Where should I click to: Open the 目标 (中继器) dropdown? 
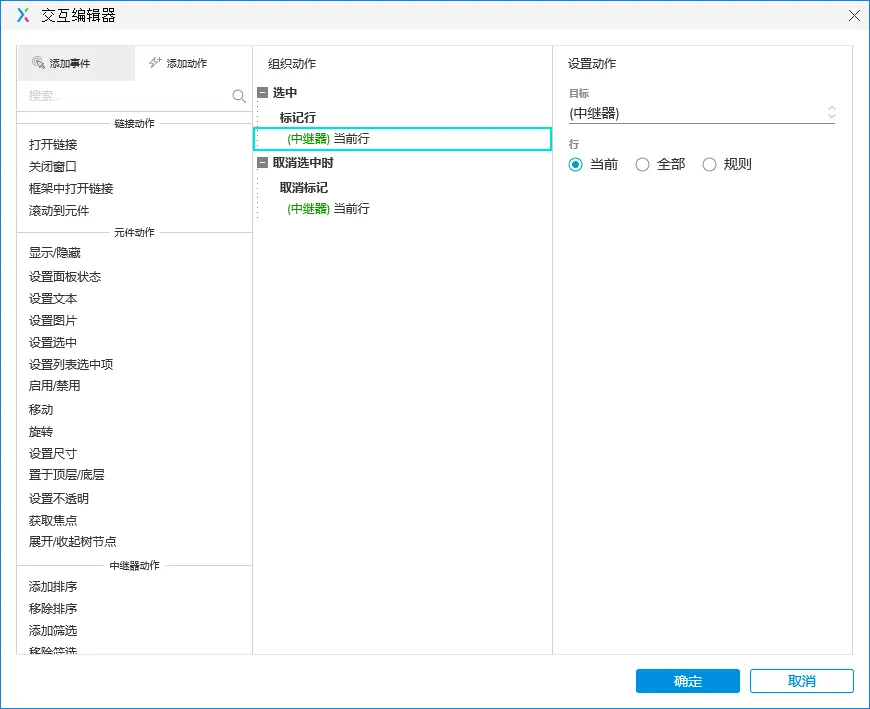coord(702,113)
